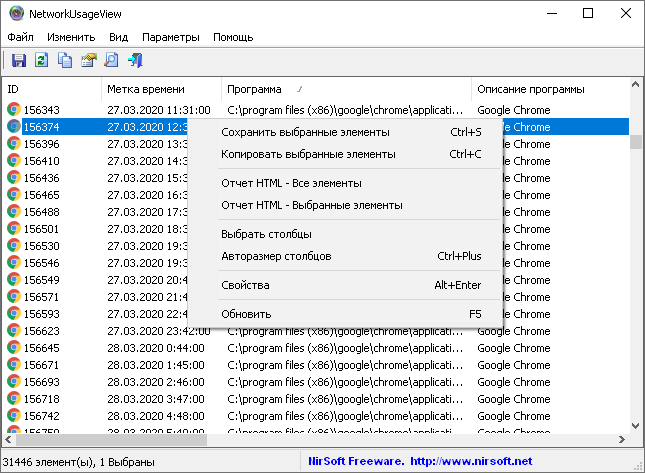Click timestamp 28.03.2020 0:44:00
The image size is (645, 473).
(156, 348)
